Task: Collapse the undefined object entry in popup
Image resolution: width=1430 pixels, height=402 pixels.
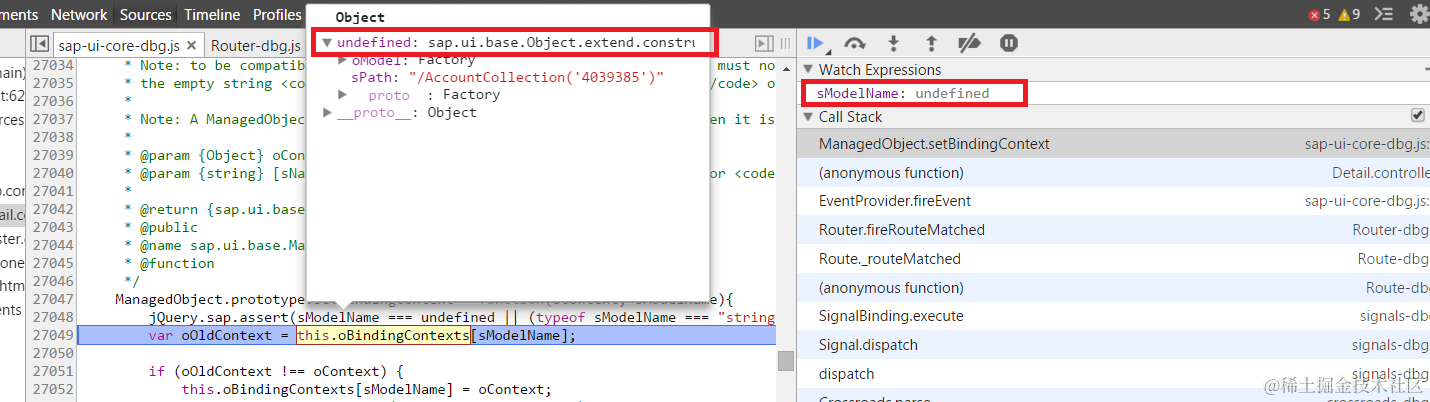Action: tap(327, 43)
